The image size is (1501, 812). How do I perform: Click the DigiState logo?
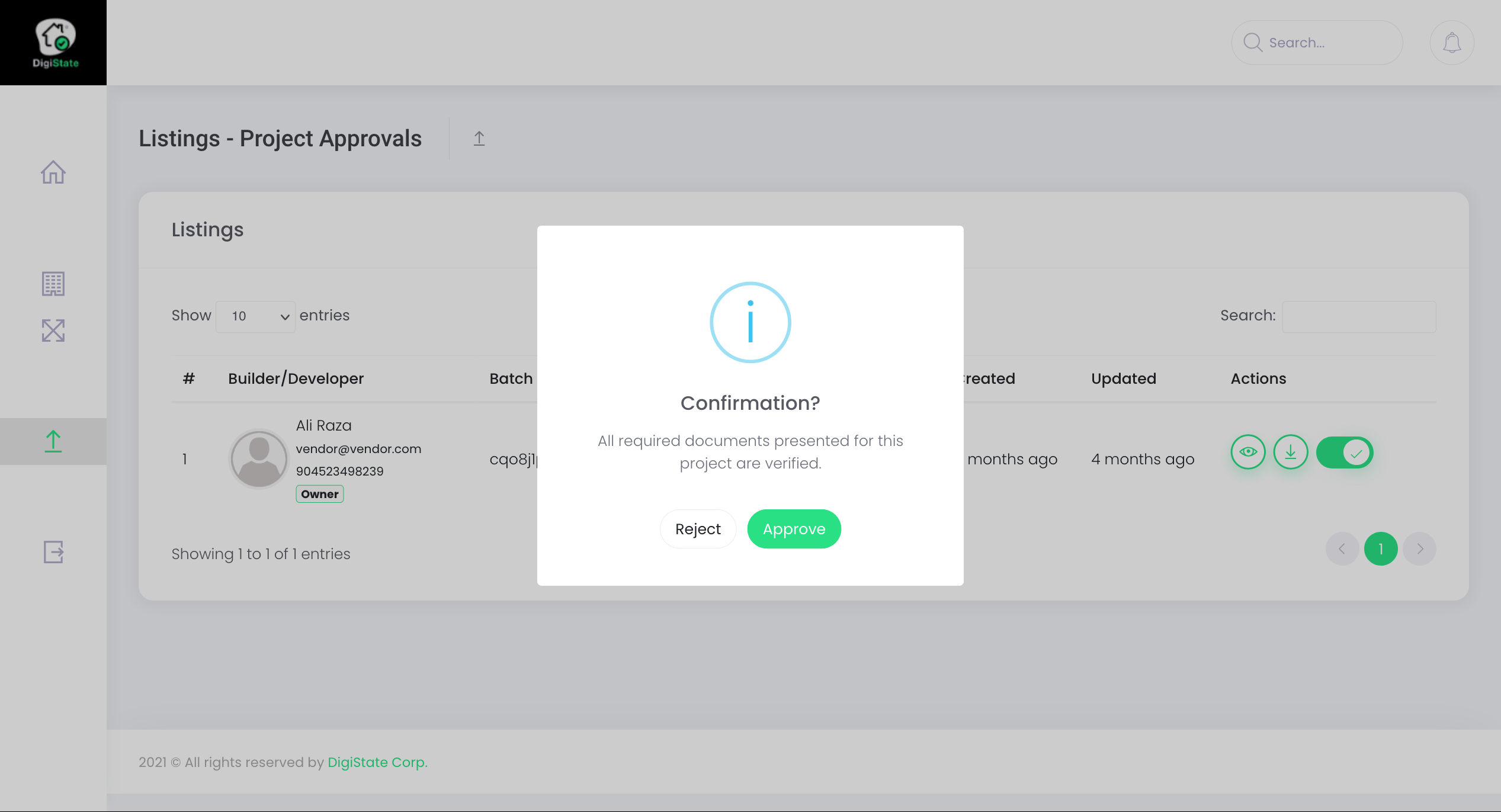[54, 43]
